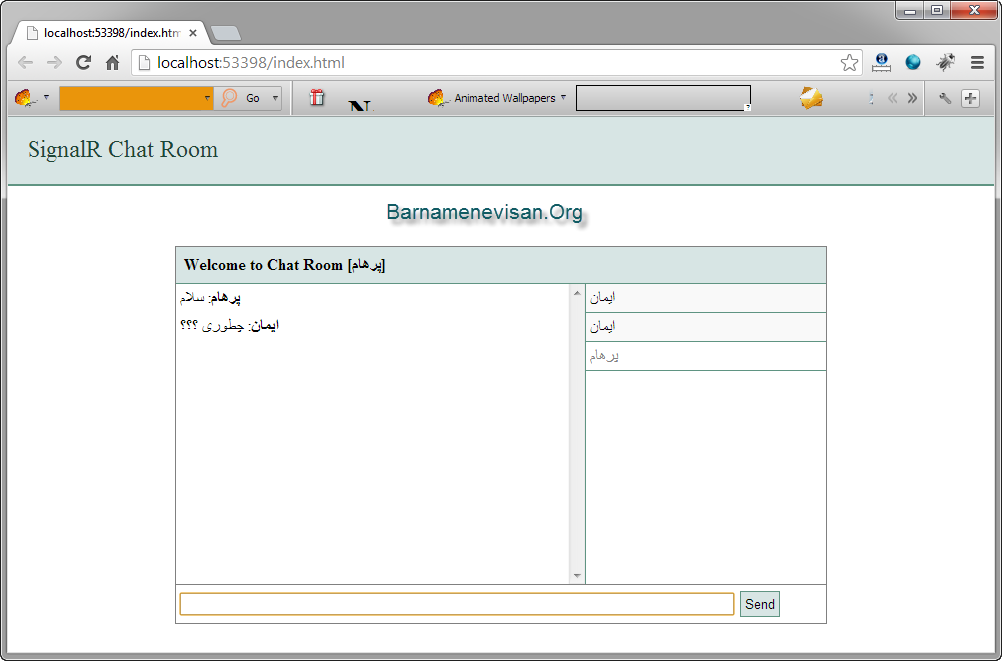
Task: Click the Barnamenevisan.Org heading
Action: pos(485,212)
